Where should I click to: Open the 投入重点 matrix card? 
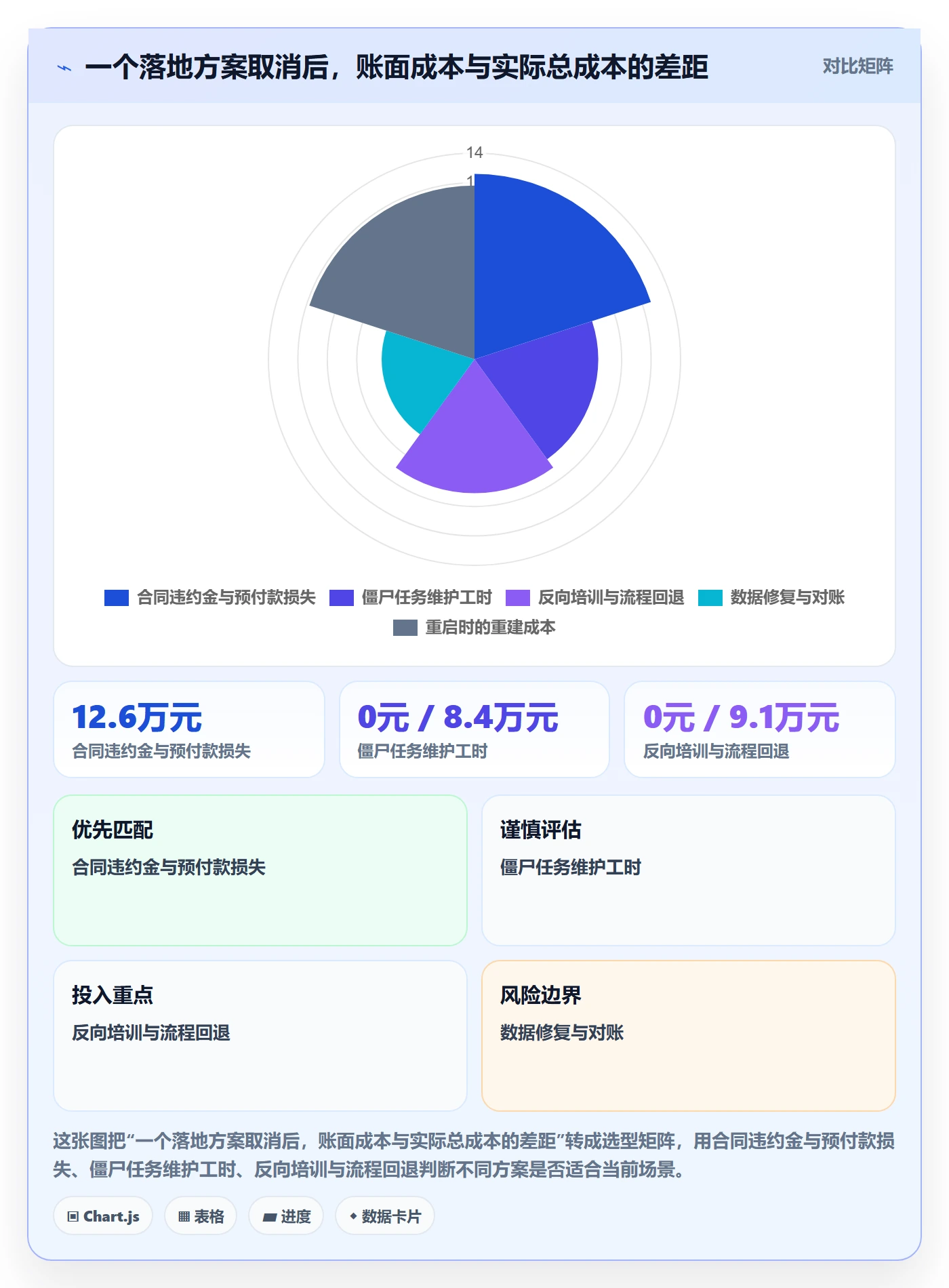(260, 1036)
